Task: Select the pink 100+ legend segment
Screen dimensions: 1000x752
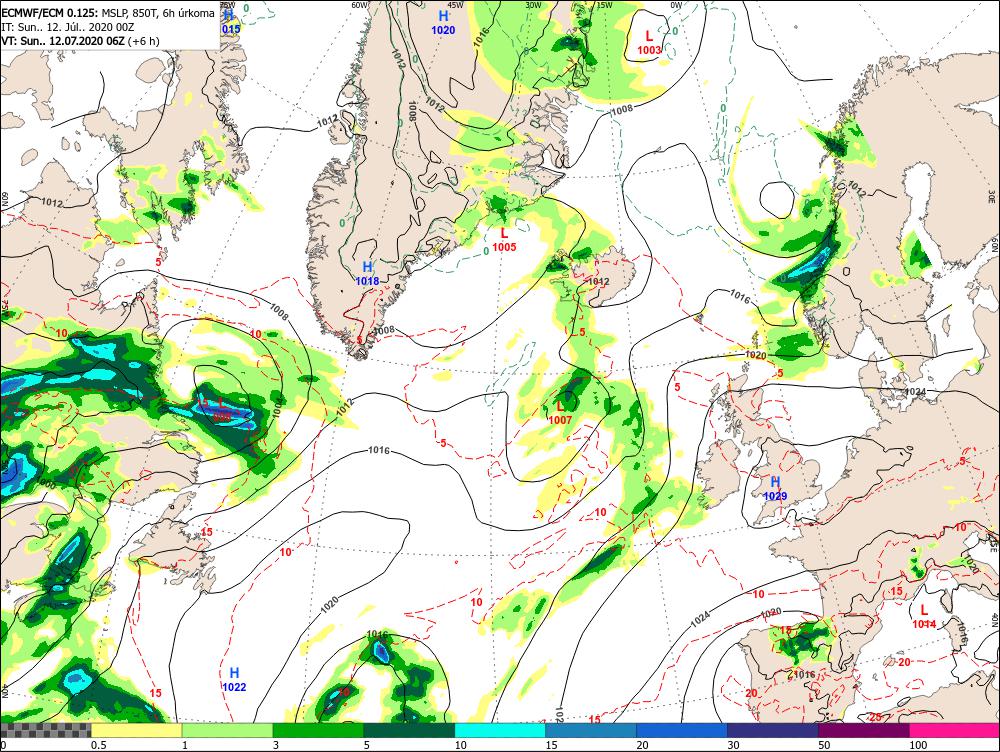Action: [955, 730]
